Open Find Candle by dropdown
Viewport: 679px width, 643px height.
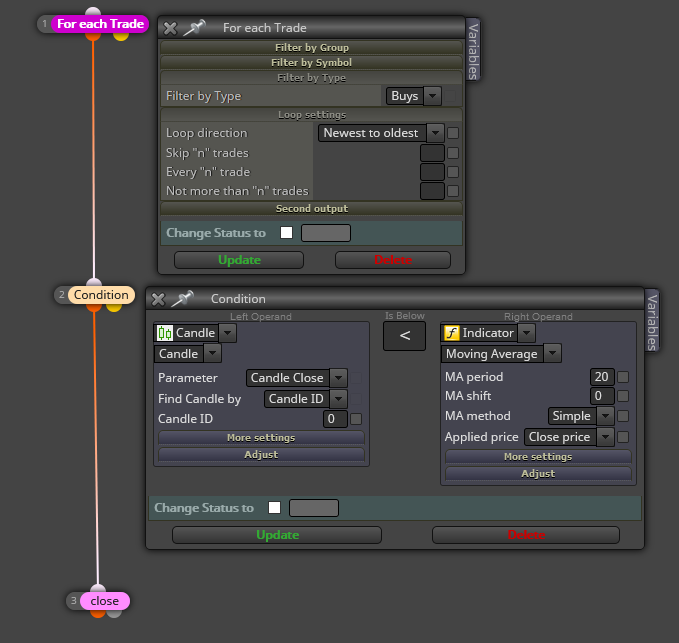click(x=306, y=399)
